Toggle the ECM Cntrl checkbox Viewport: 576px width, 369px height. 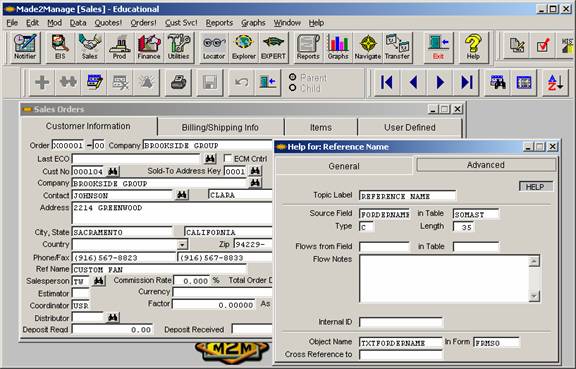tap(228, 158)
